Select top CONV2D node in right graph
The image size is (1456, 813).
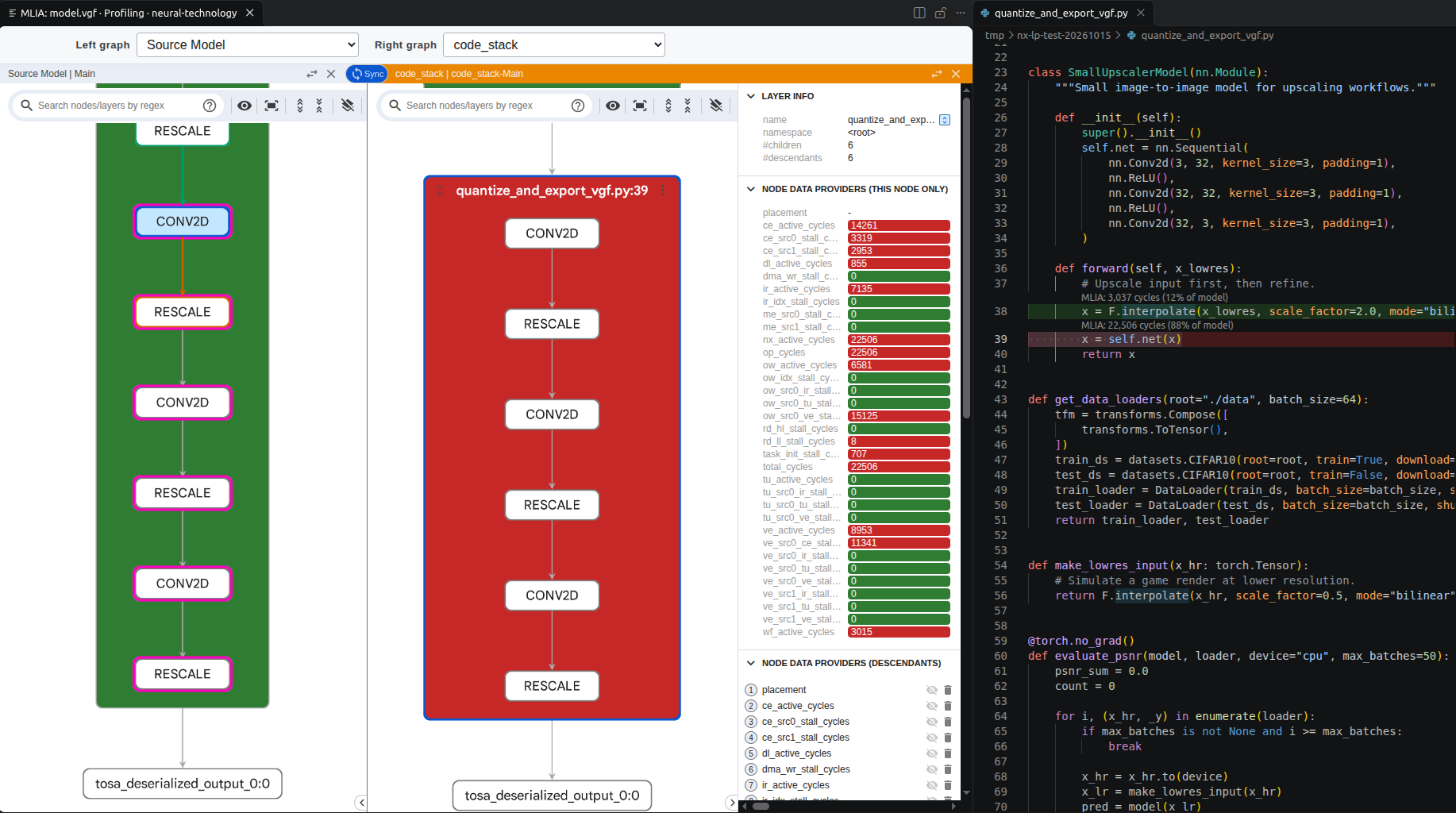(552, 233)
